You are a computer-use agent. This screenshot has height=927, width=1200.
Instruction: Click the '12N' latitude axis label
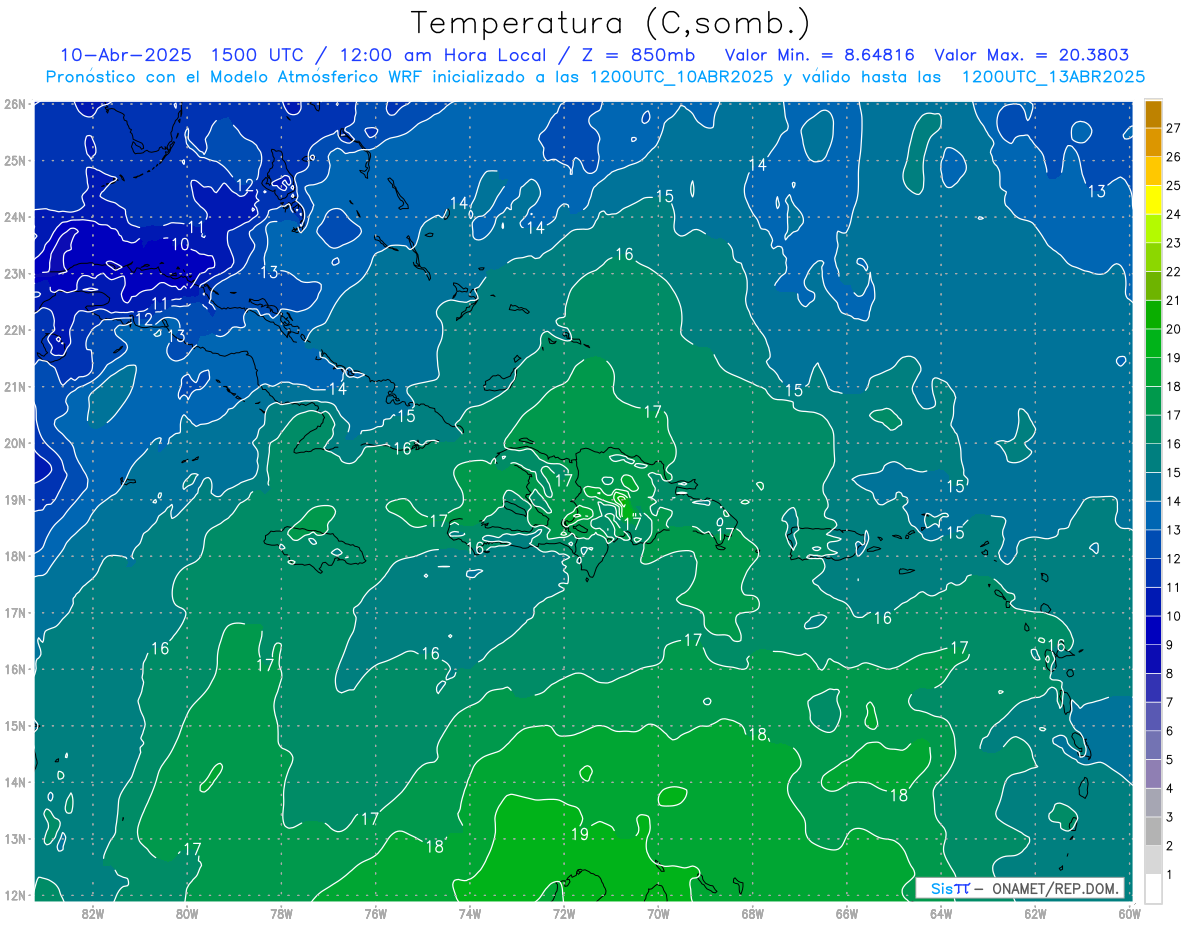tap(14, 895)
